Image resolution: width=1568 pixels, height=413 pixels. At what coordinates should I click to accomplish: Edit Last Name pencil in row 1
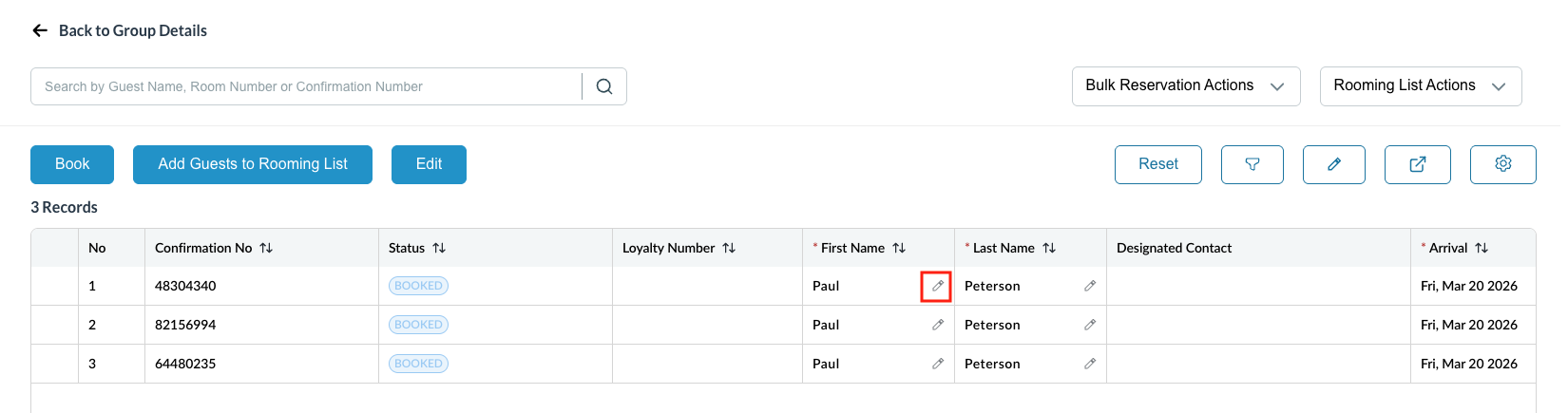(1090, 286)
